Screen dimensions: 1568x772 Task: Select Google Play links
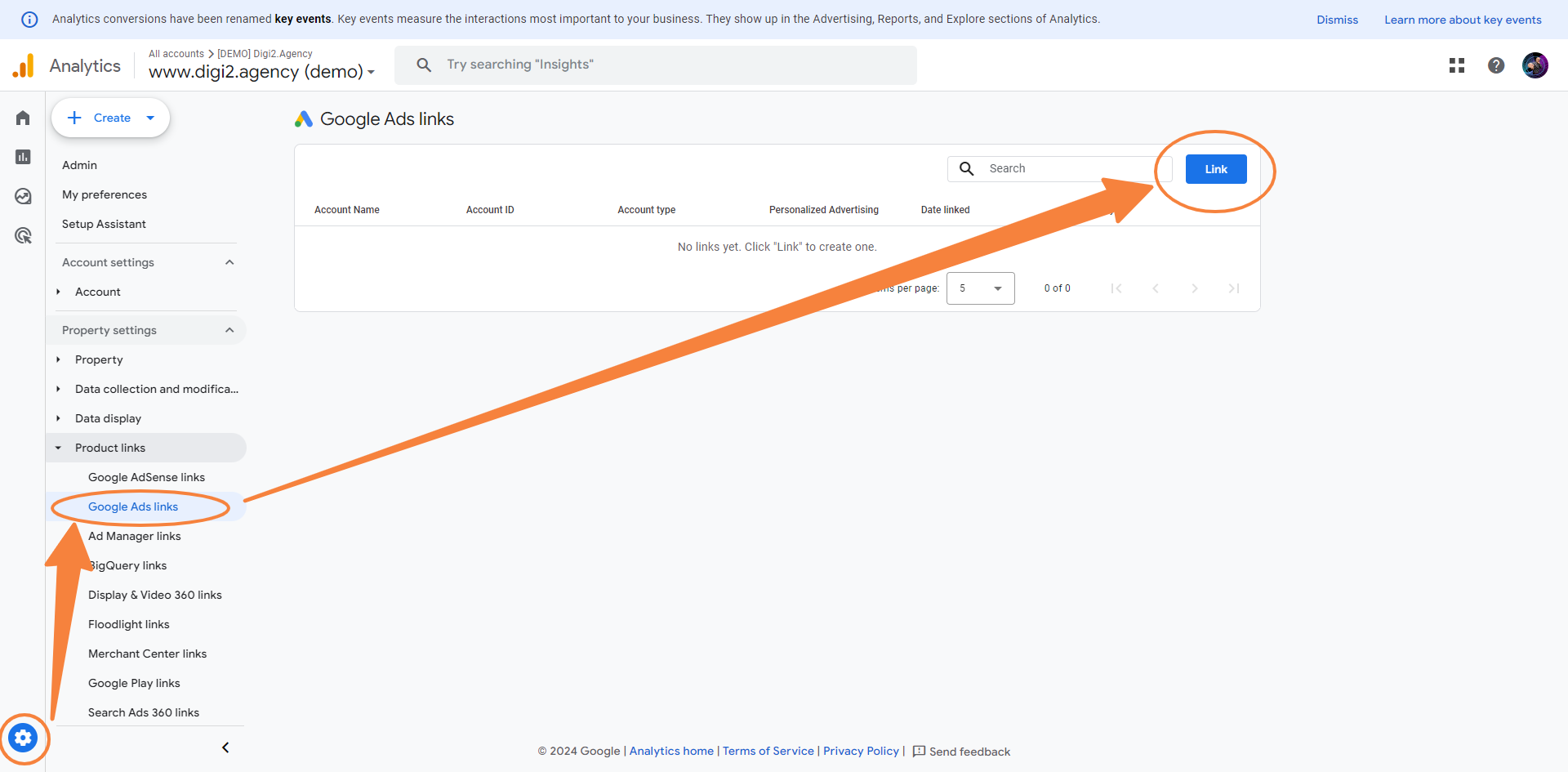pos(134,683)
